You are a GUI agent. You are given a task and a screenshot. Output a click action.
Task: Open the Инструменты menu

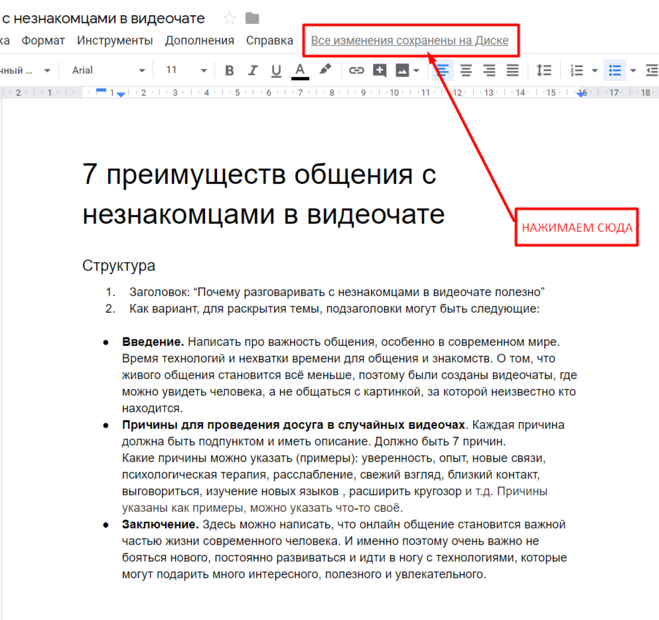[115, 40]
